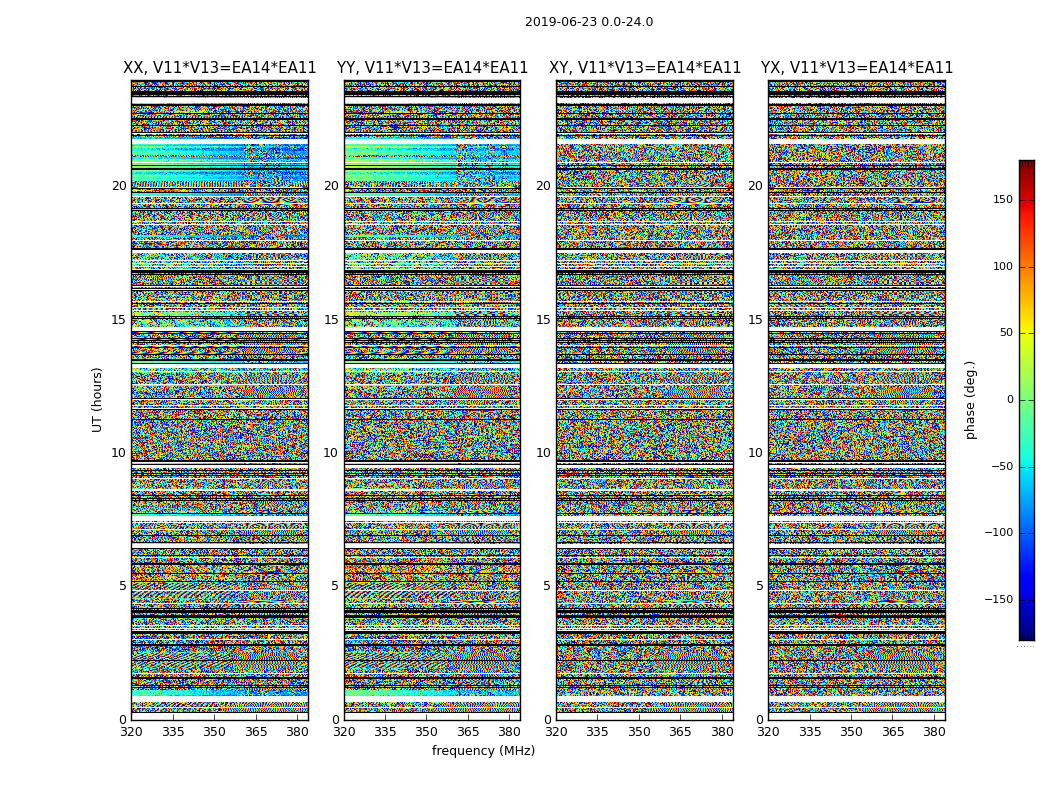The width and height of the screenshot is (1050, 800).
Task: Click inside the XY phase waterfall panel
Action: [645, 400]
